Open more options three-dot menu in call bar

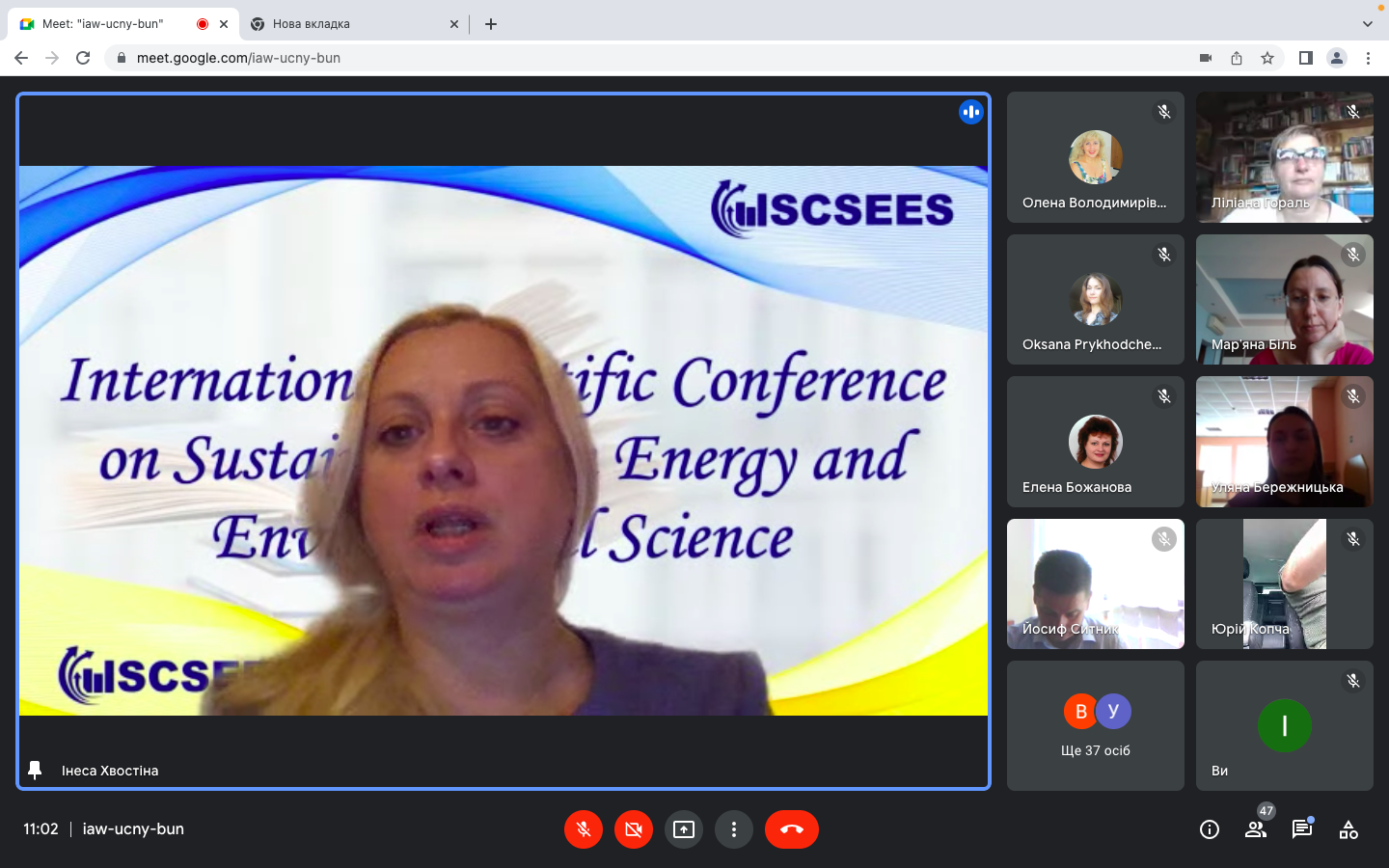click(x=734, y=829)
